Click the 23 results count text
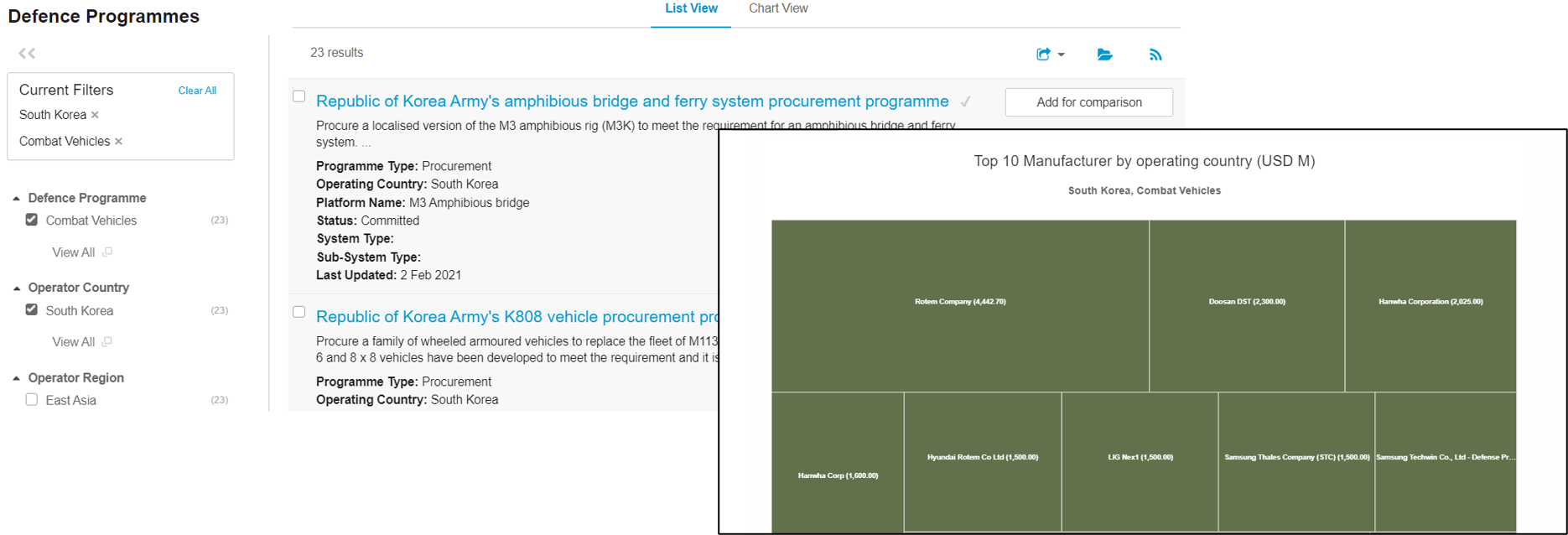This screenshot has height=535, width=1568. click(336, 53)
